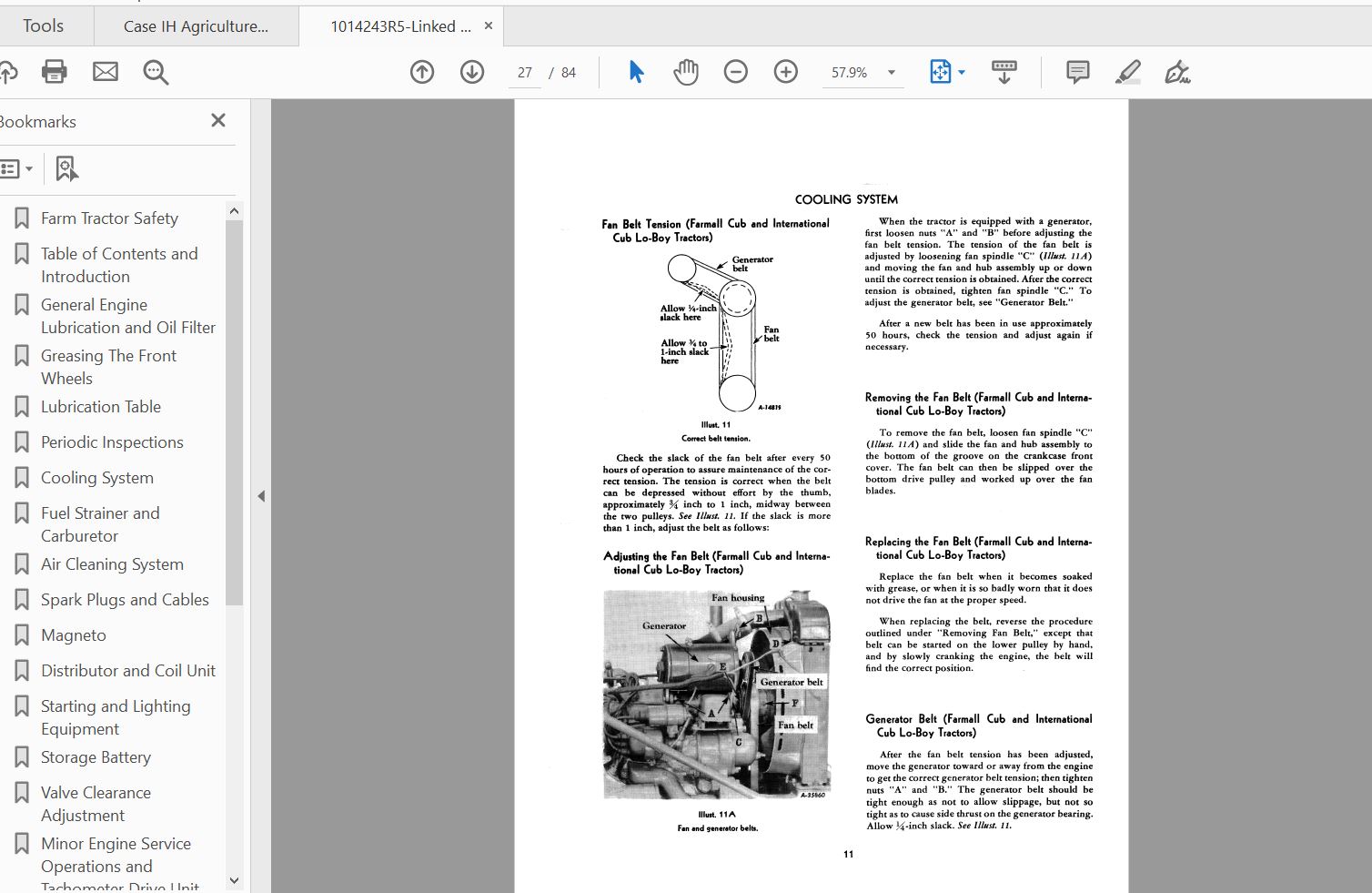
Task: Activate the Hand pan tool
Action: (x=686, y=72)
